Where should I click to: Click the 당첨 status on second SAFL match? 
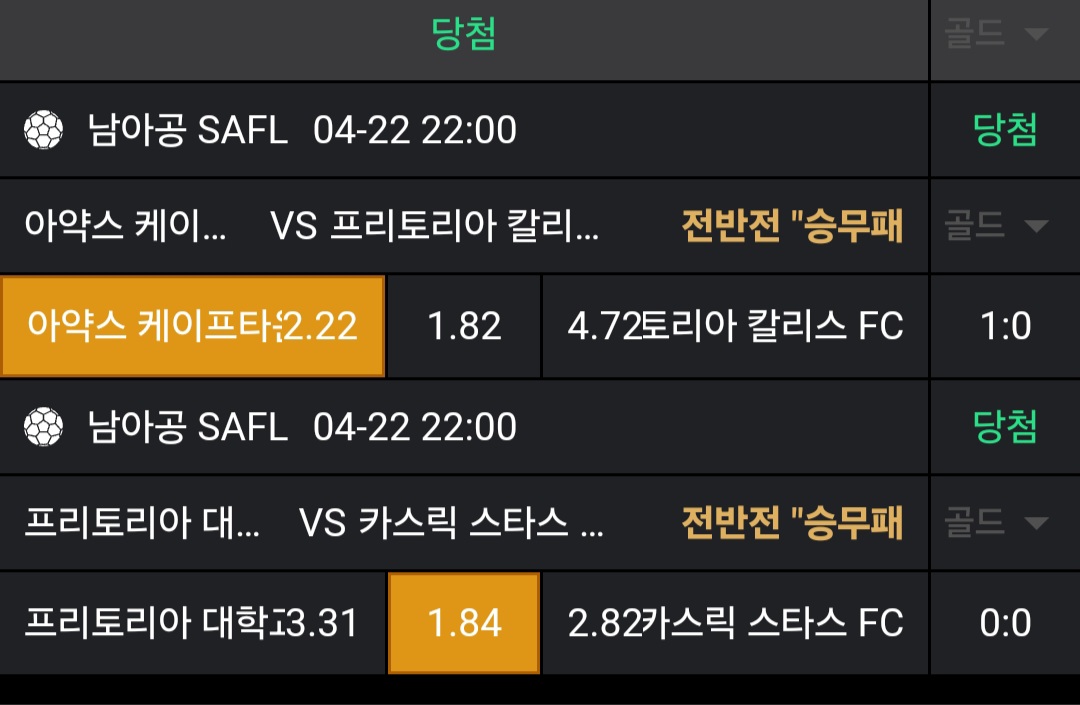(x=1005, y=427)
